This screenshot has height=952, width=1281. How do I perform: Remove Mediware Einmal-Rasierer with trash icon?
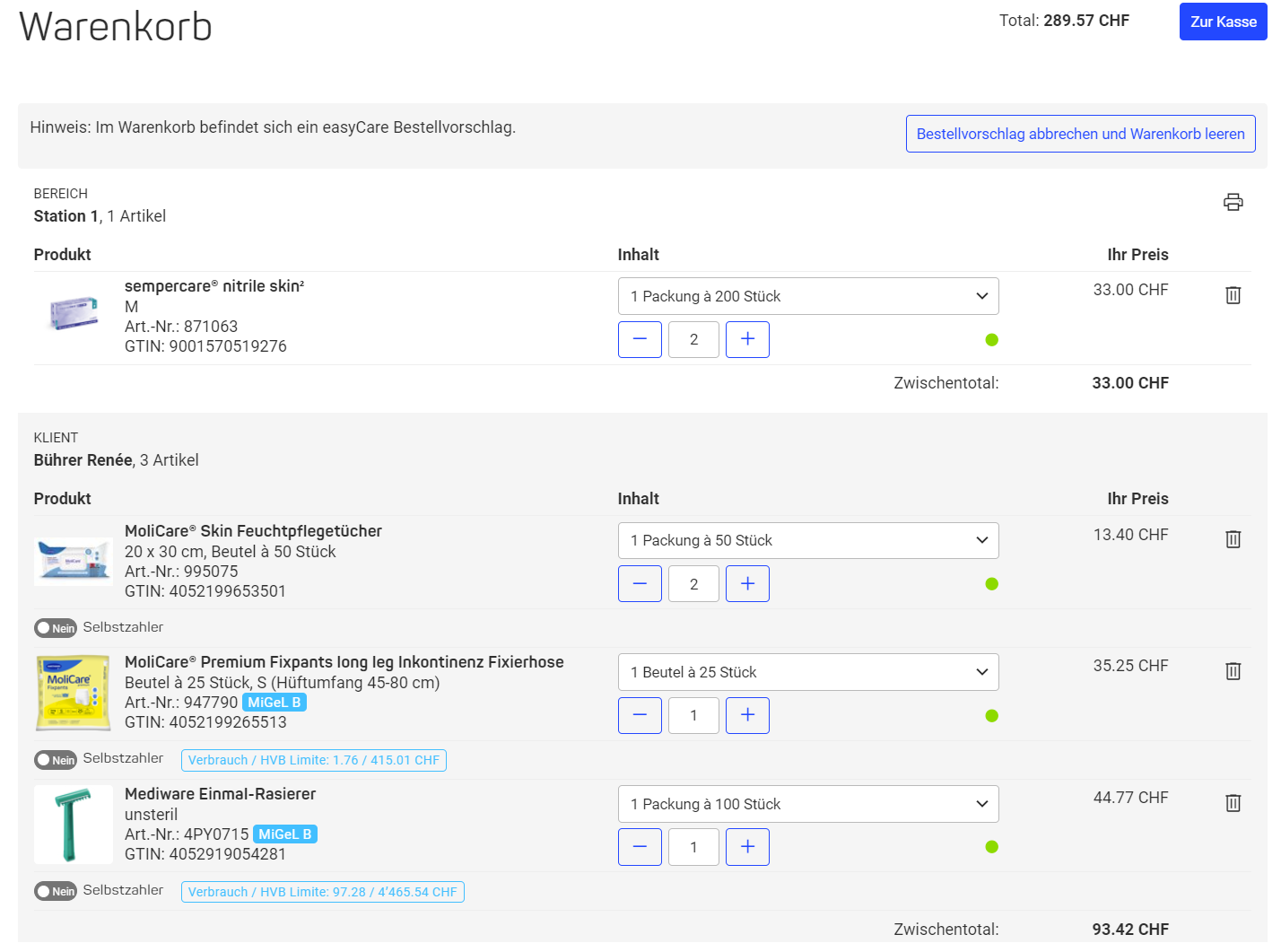(1233, 803)
